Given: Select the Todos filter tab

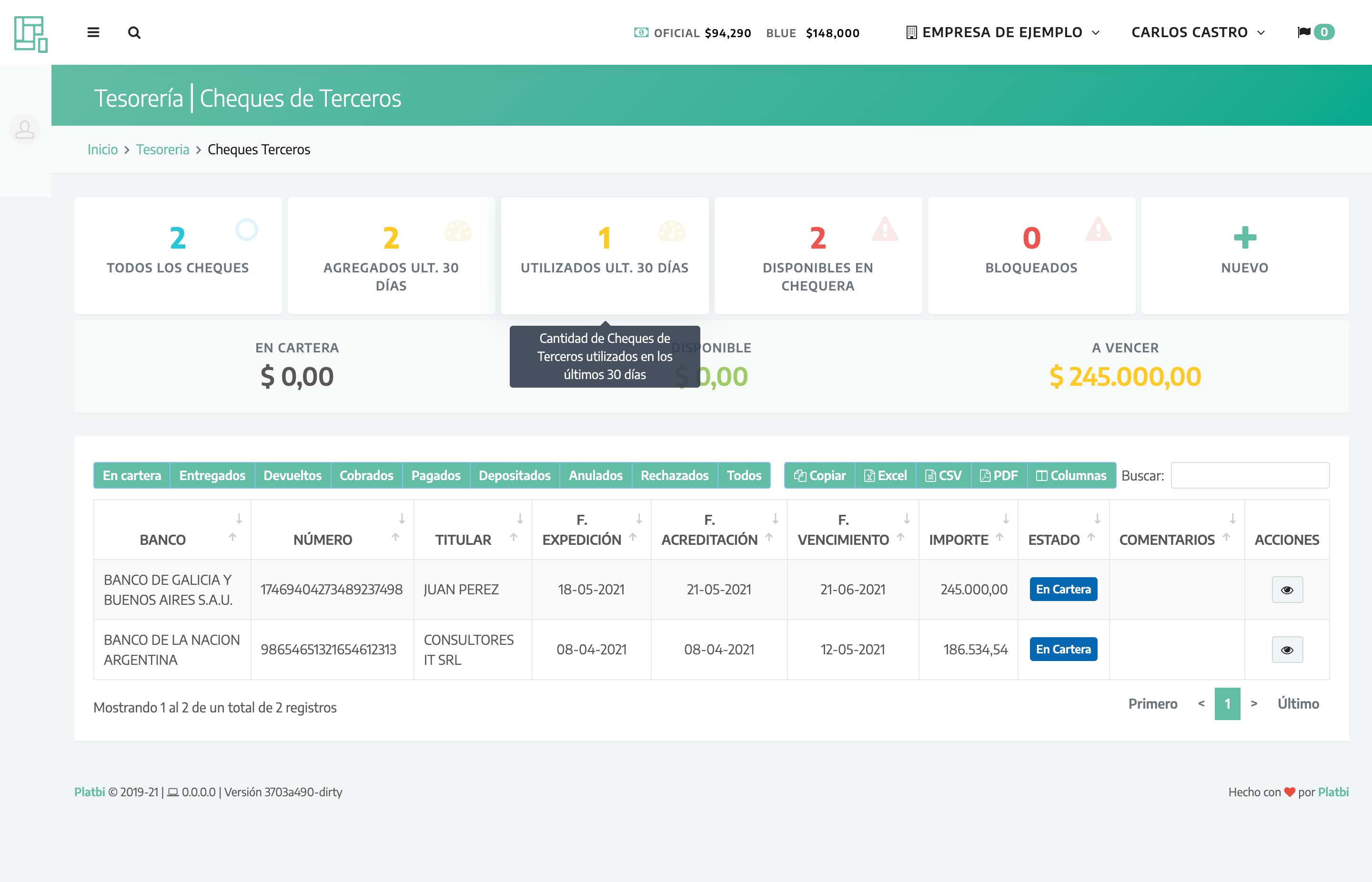Looking at the screenshot, I should pyautogui.click(x=744, y=475).
